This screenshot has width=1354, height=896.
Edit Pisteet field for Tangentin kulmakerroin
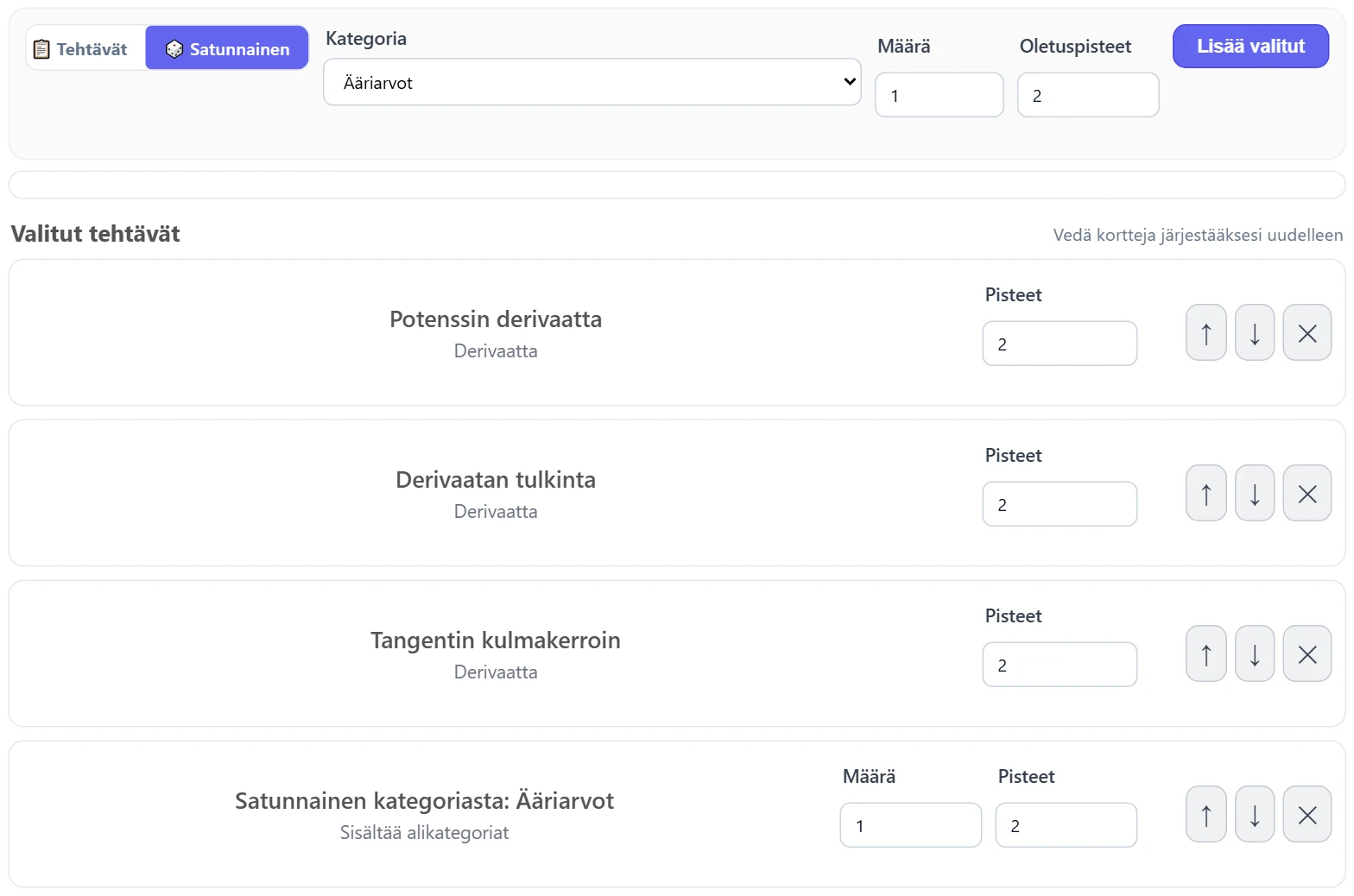click(1060, 665)
